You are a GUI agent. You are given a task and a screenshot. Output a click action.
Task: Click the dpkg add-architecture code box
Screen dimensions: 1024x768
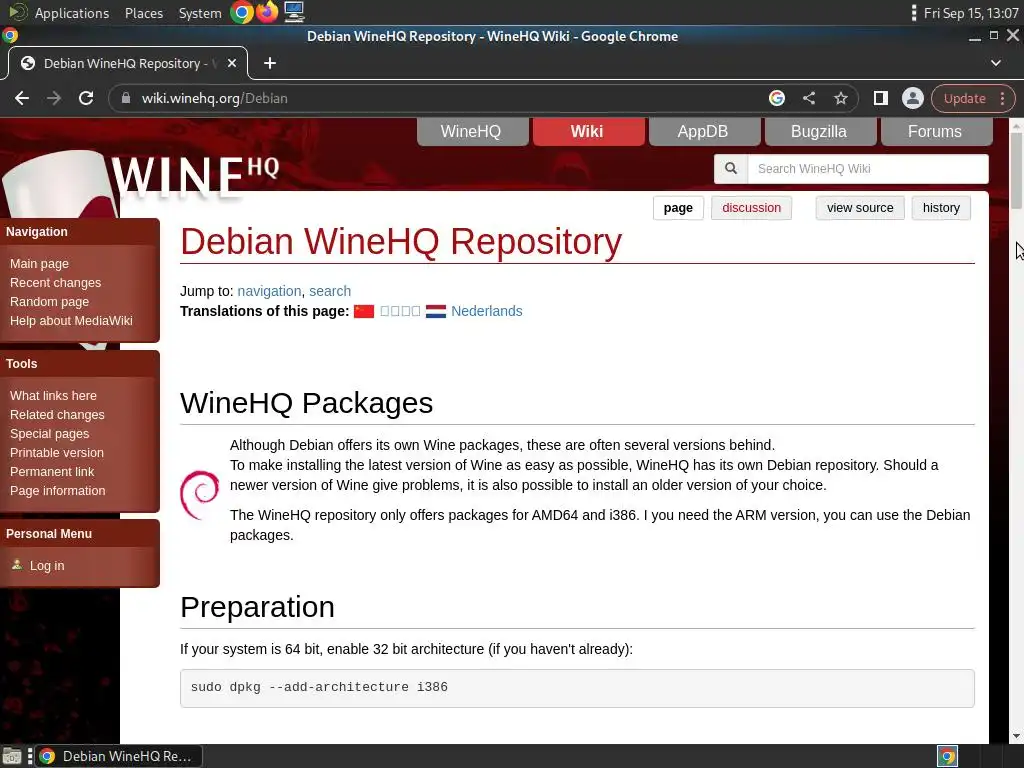[577, 688]
